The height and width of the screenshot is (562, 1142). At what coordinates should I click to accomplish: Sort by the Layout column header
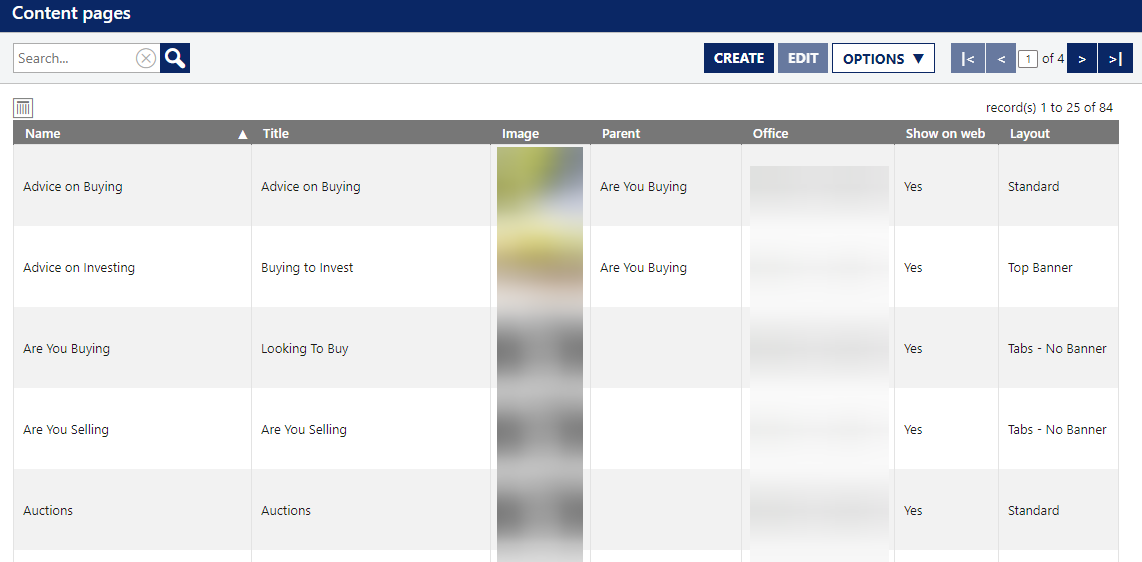click(x=1030, y=134)
